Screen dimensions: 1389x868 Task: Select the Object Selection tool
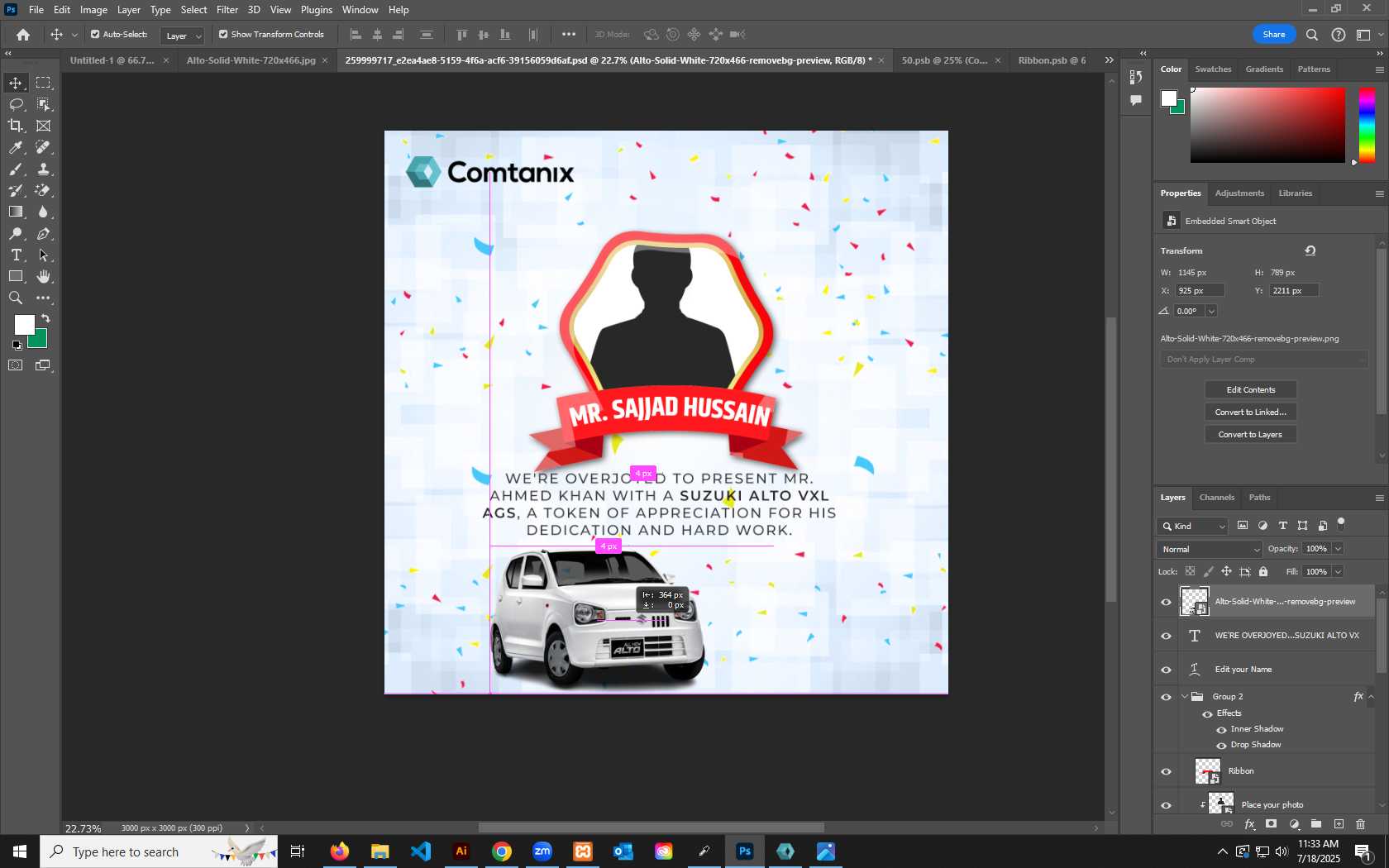tap(43, 104)
